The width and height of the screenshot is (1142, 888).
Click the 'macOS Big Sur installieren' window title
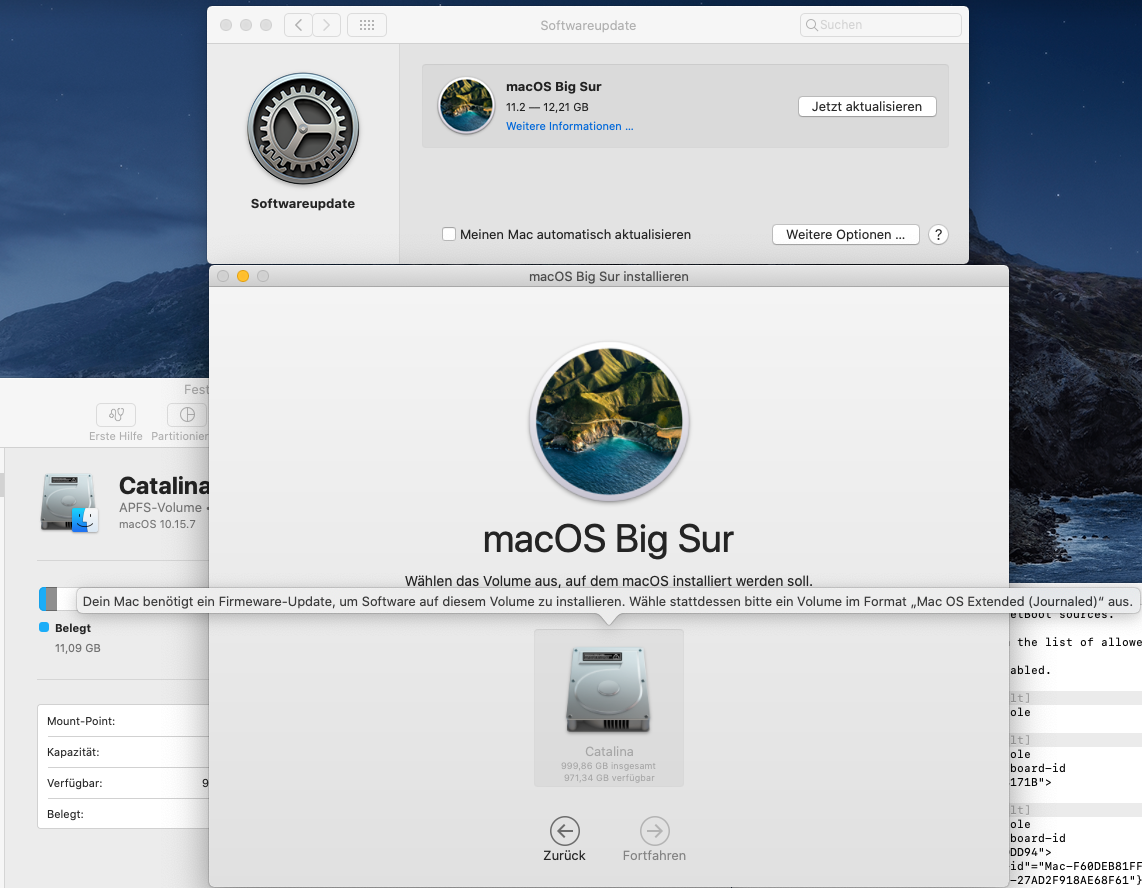click(x=609, y=277)
